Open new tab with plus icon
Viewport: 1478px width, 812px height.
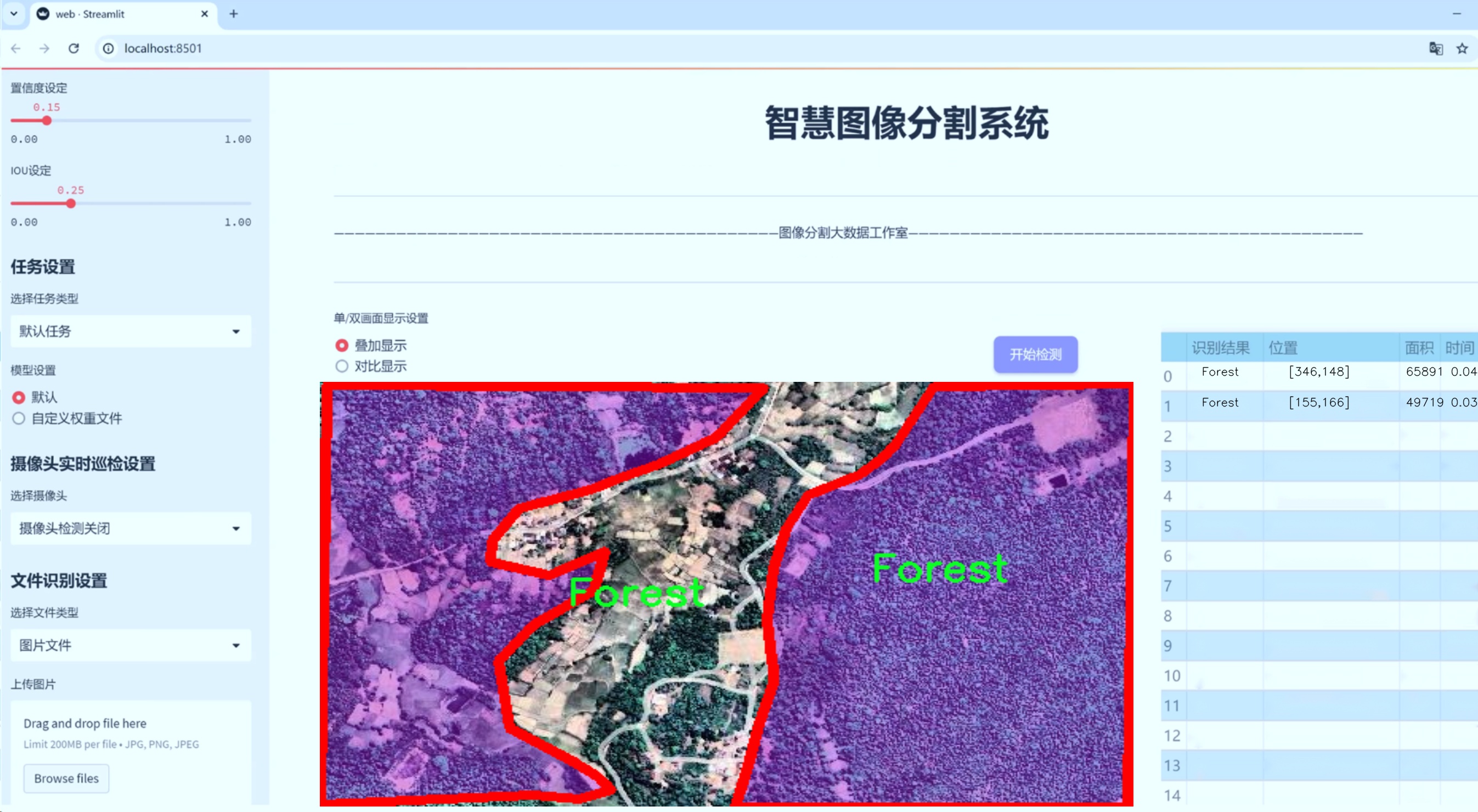tap(234, 14)
